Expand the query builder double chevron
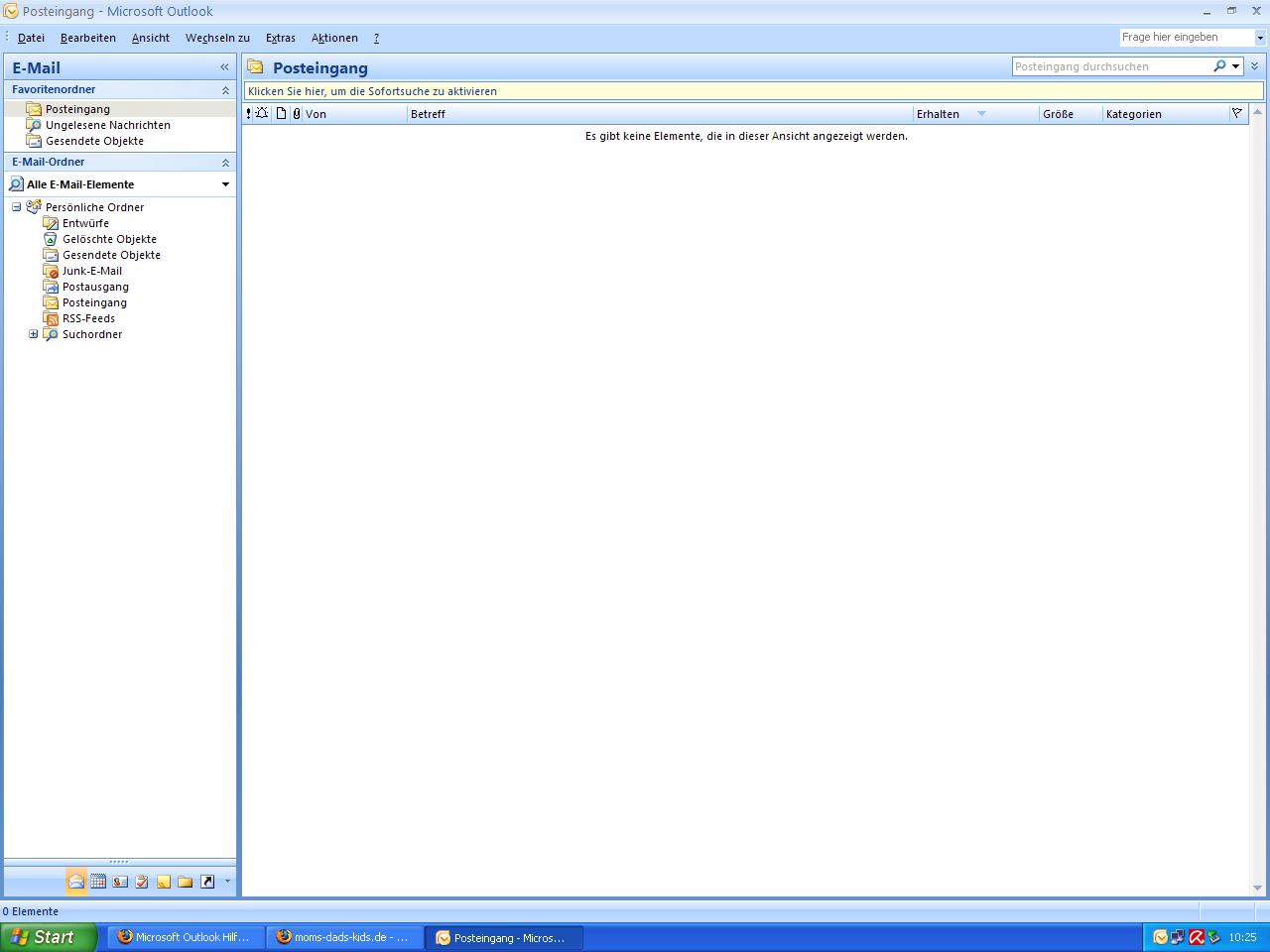 tap(1255, 66)
